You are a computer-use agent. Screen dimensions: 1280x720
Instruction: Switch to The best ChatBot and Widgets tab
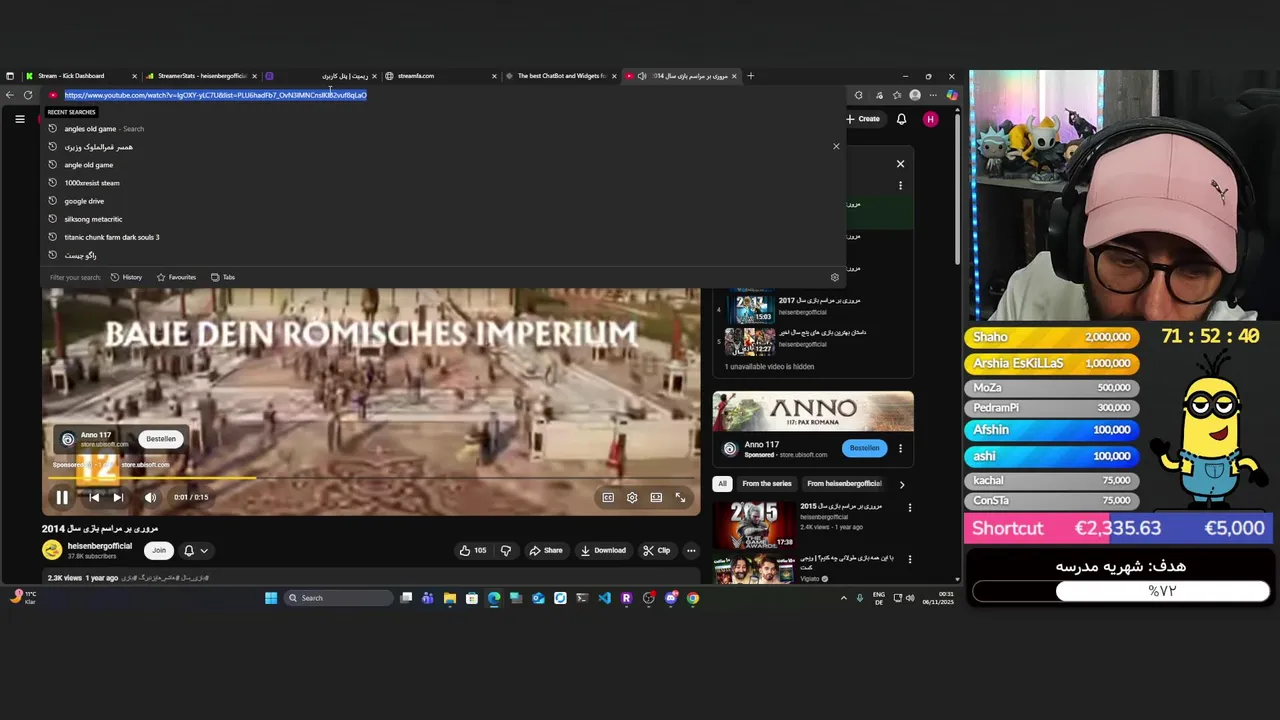[x=560, y=76]
